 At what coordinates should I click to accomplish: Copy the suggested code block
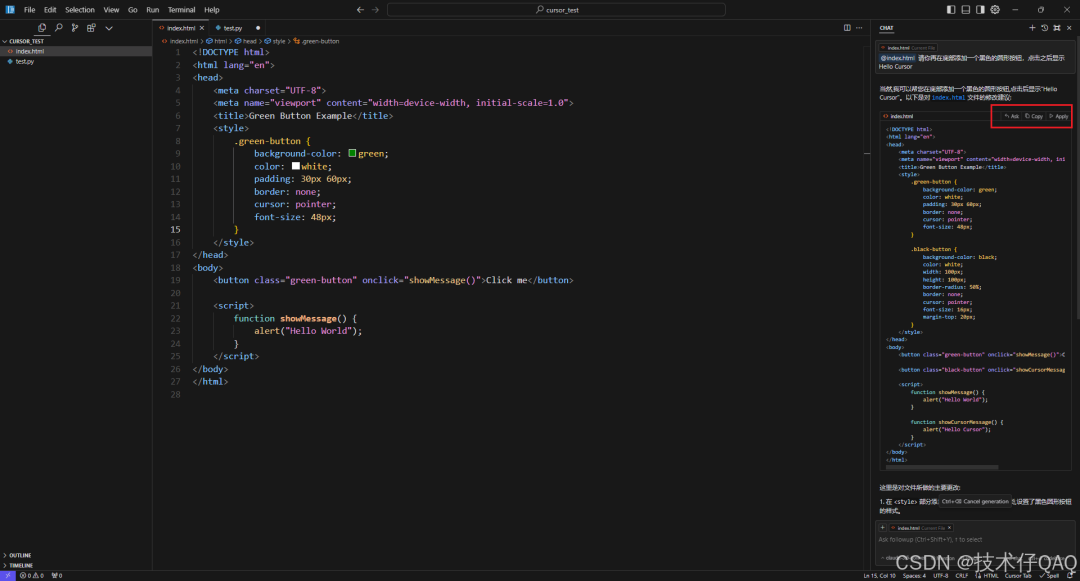[x=1034, y=116]
